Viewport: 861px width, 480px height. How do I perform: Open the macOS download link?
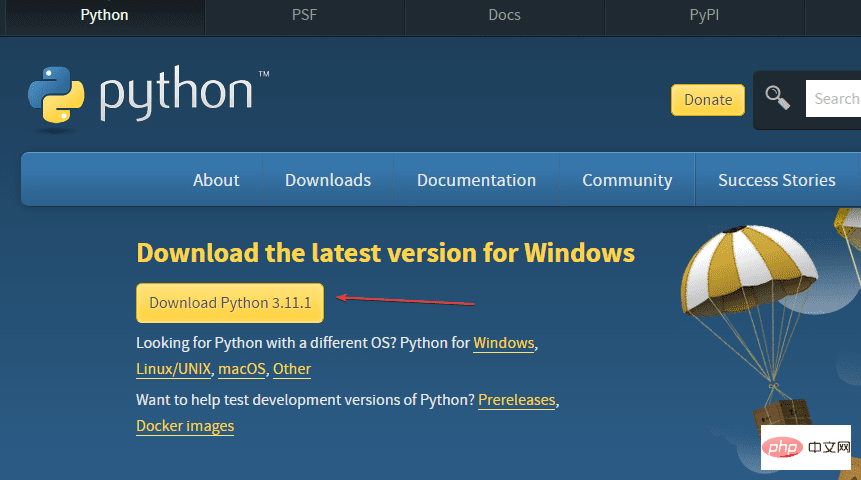click(x=242, y=369)
